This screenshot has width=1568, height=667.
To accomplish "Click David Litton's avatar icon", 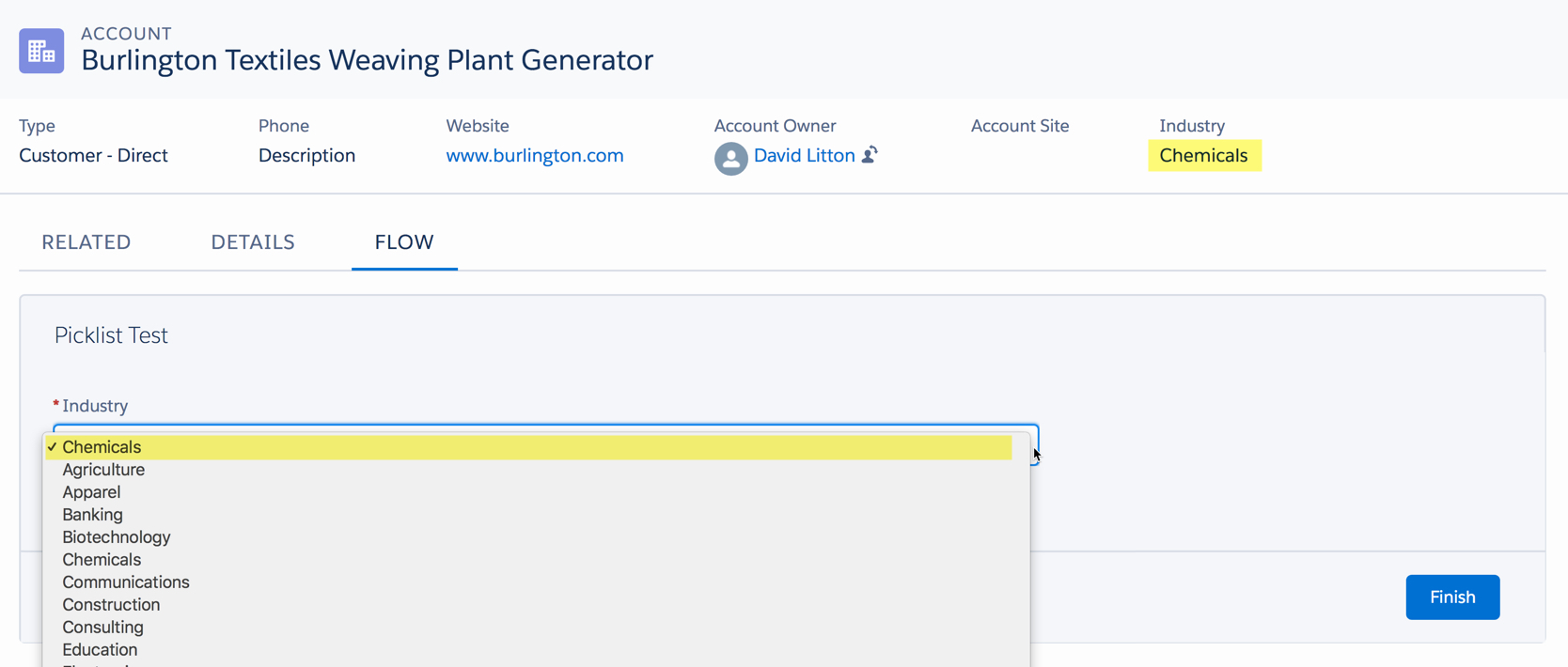I will (x=730, y=158).
